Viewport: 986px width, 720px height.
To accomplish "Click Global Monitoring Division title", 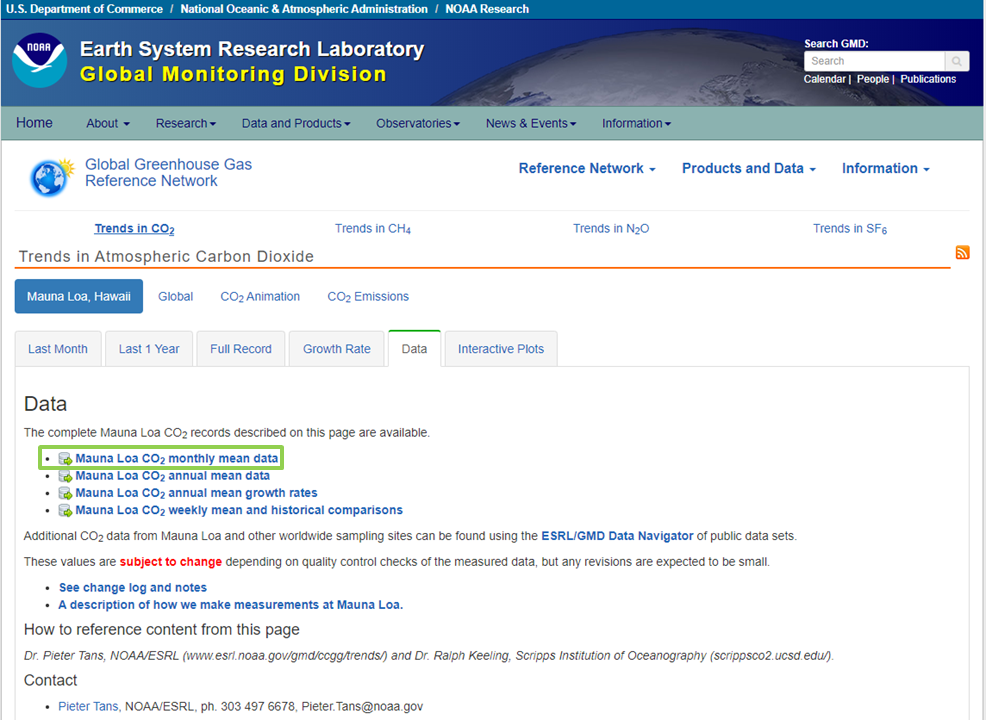I will [x=233, y=74].
